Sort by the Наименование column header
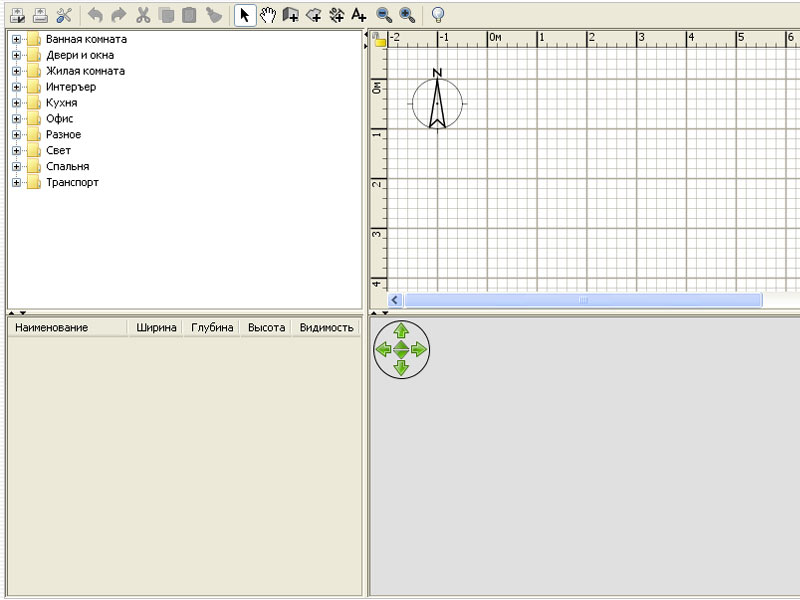Image resolution: width=800 pixels, height=600 pixels. tap(68, 328)
